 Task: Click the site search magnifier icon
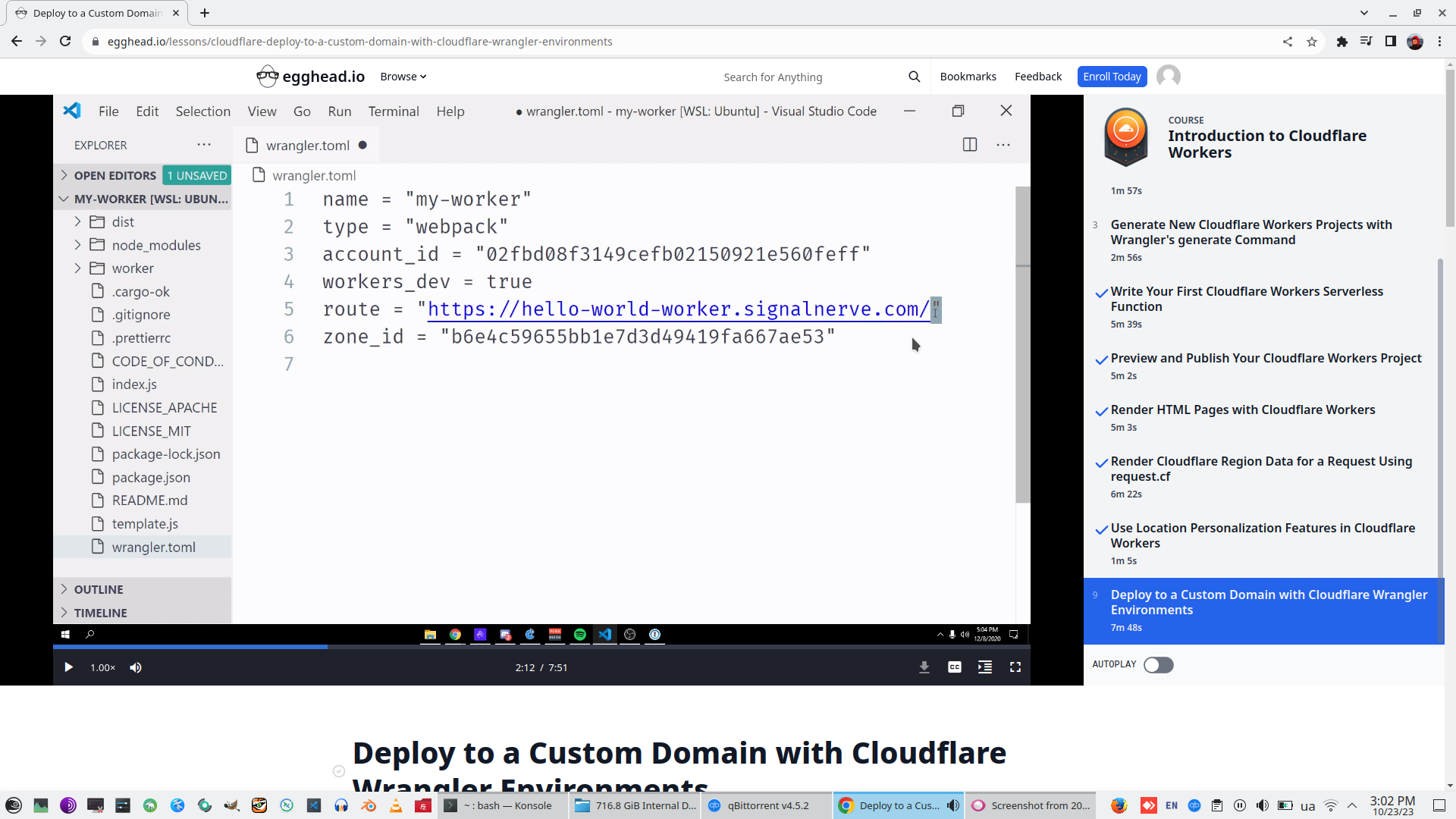click(914, 77)
